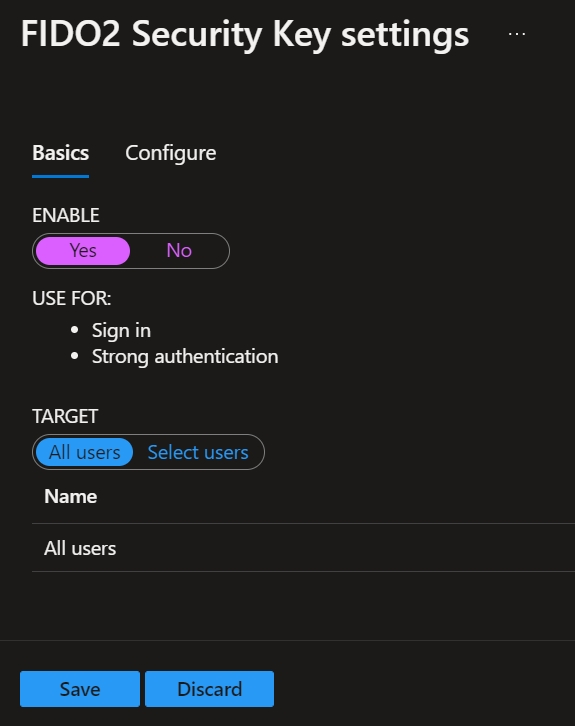Save the FIDO2 settings
The image size is (575, 726).
click(80, 689)
